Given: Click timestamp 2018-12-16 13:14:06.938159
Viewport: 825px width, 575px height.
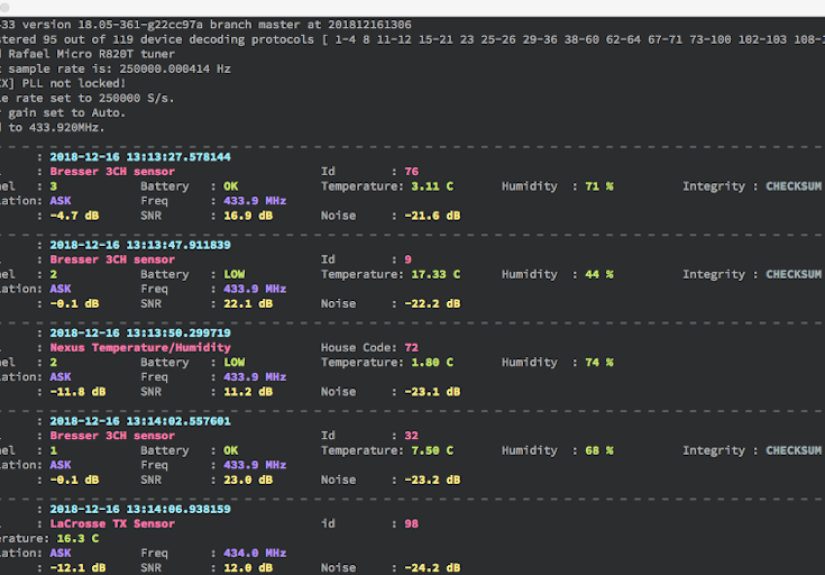Looking at the screenshot, I should pyautogui.click(x=140, y=509).
